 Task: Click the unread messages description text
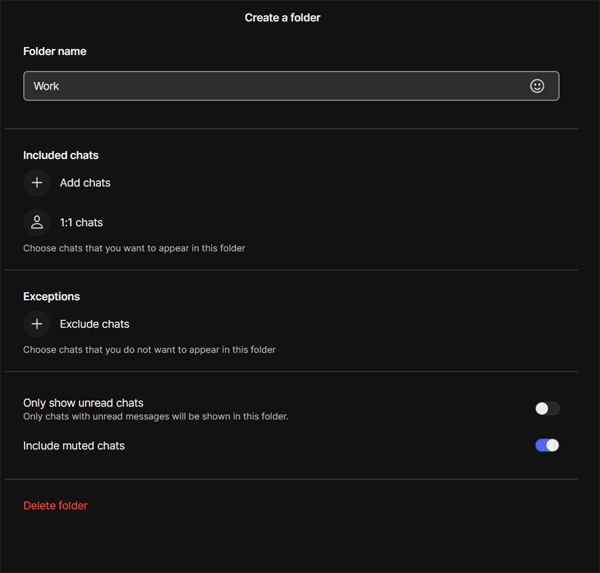[155, 417]
